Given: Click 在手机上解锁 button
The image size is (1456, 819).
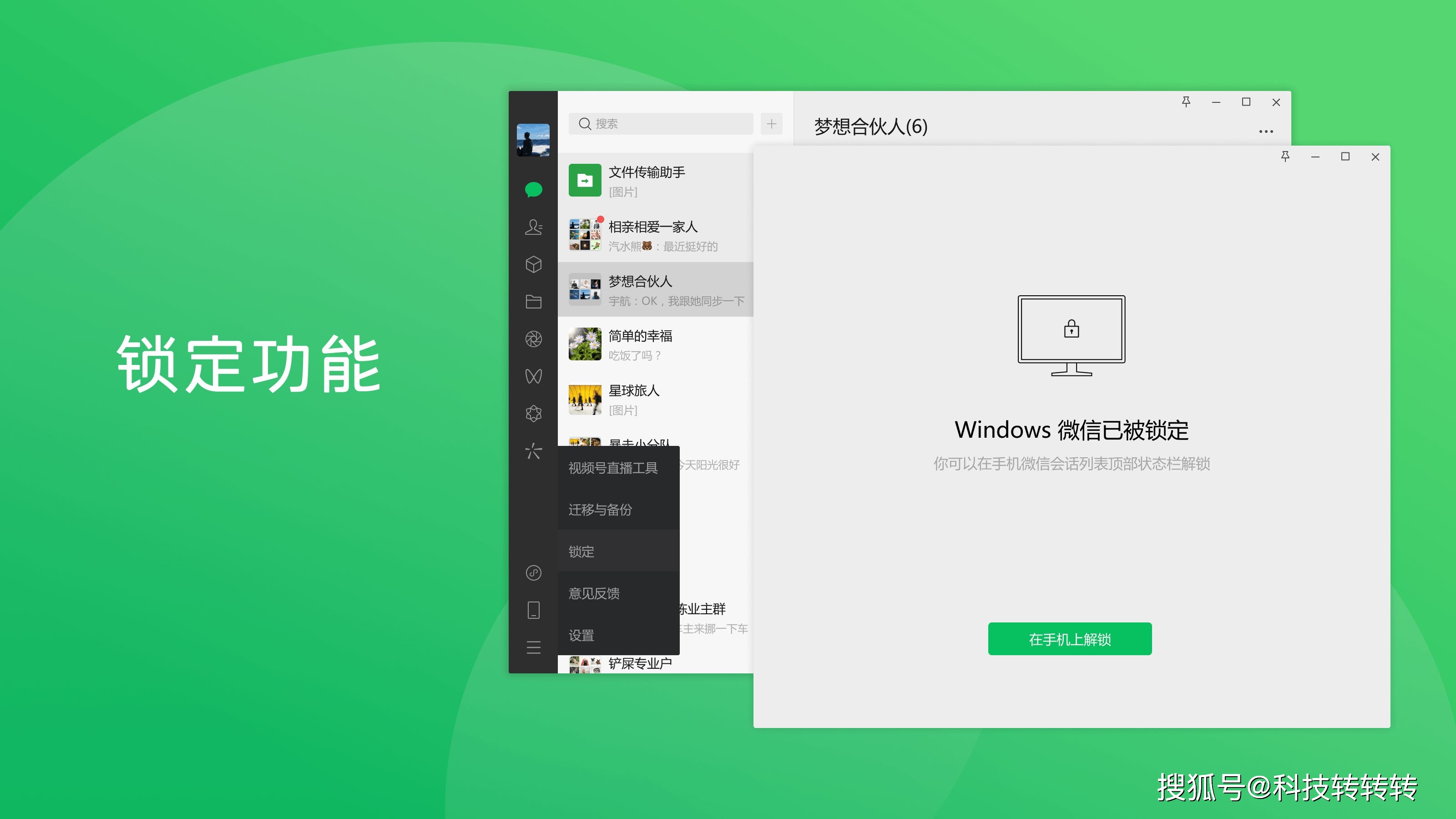Looking at the screenshot, I should tap(1069, 639).
